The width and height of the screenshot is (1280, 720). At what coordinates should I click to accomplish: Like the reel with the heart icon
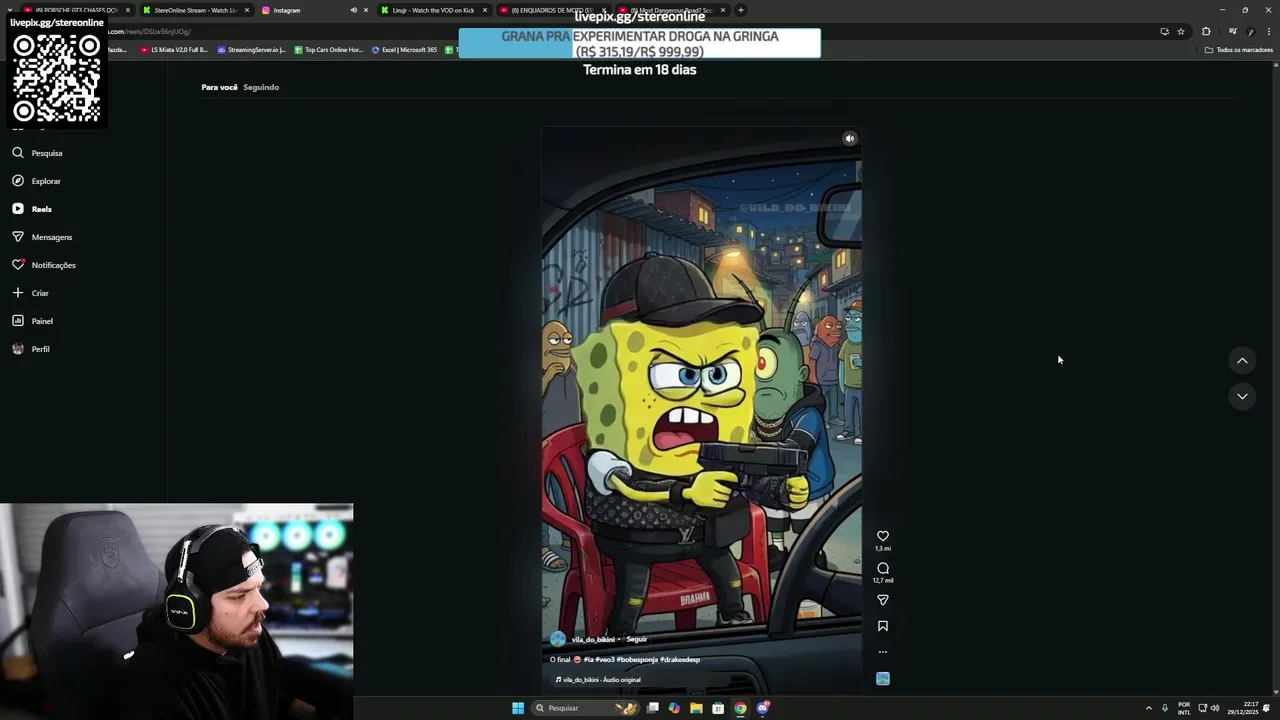pyautogui.click(x=883, y=536)
